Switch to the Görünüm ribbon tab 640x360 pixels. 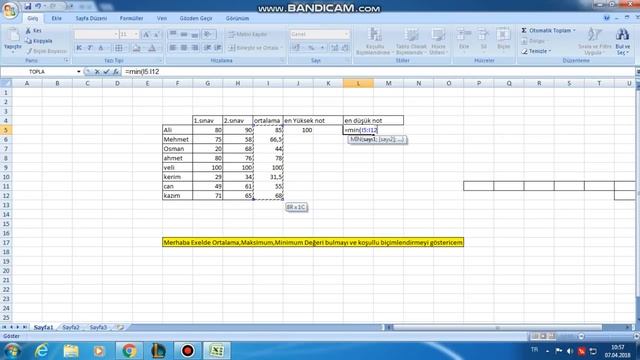[x=237, y=18]
